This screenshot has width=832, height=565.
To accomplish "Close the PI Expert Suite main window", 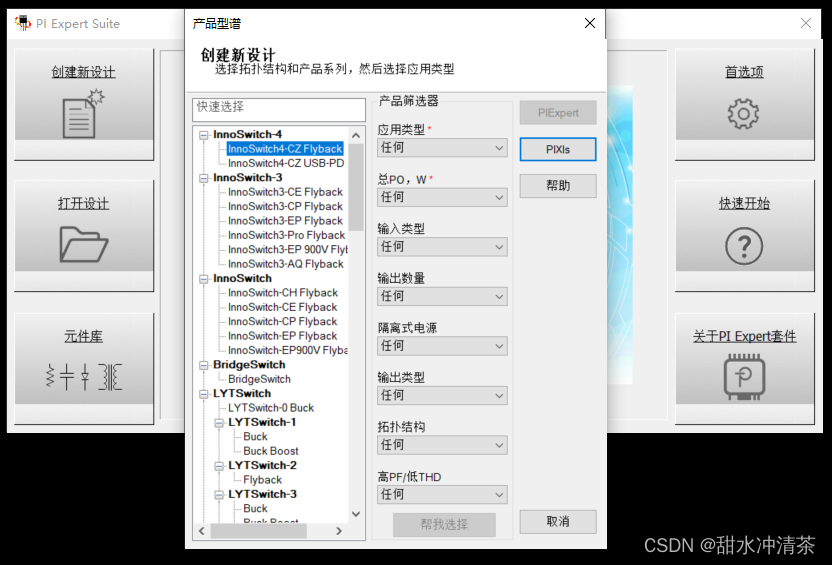I will (805, 23).
